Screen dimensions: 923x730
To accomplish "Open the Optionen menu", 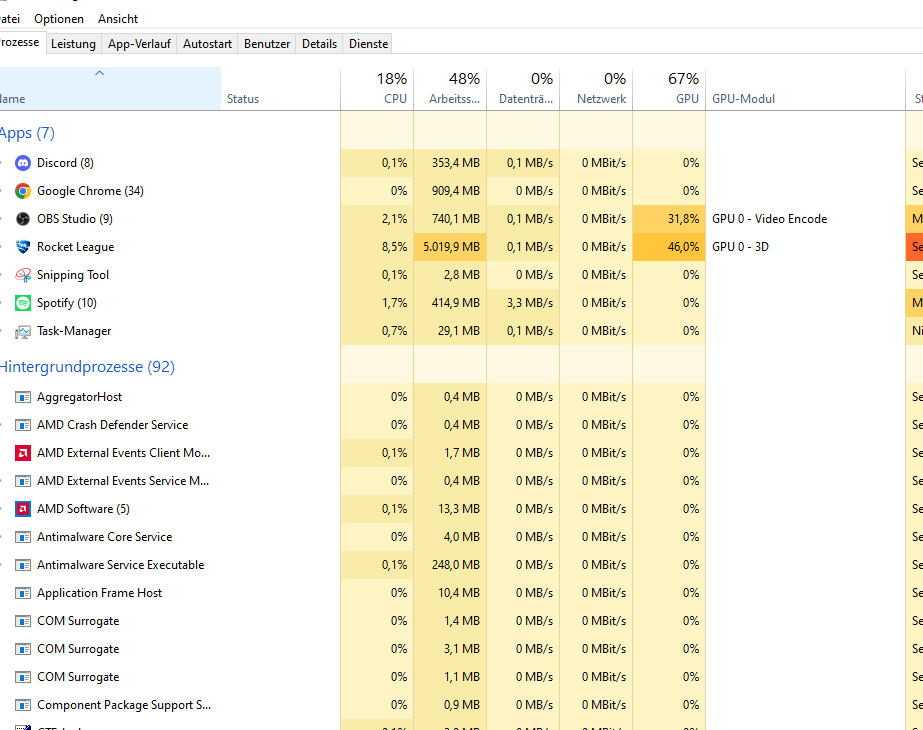I will pos(59,19).
